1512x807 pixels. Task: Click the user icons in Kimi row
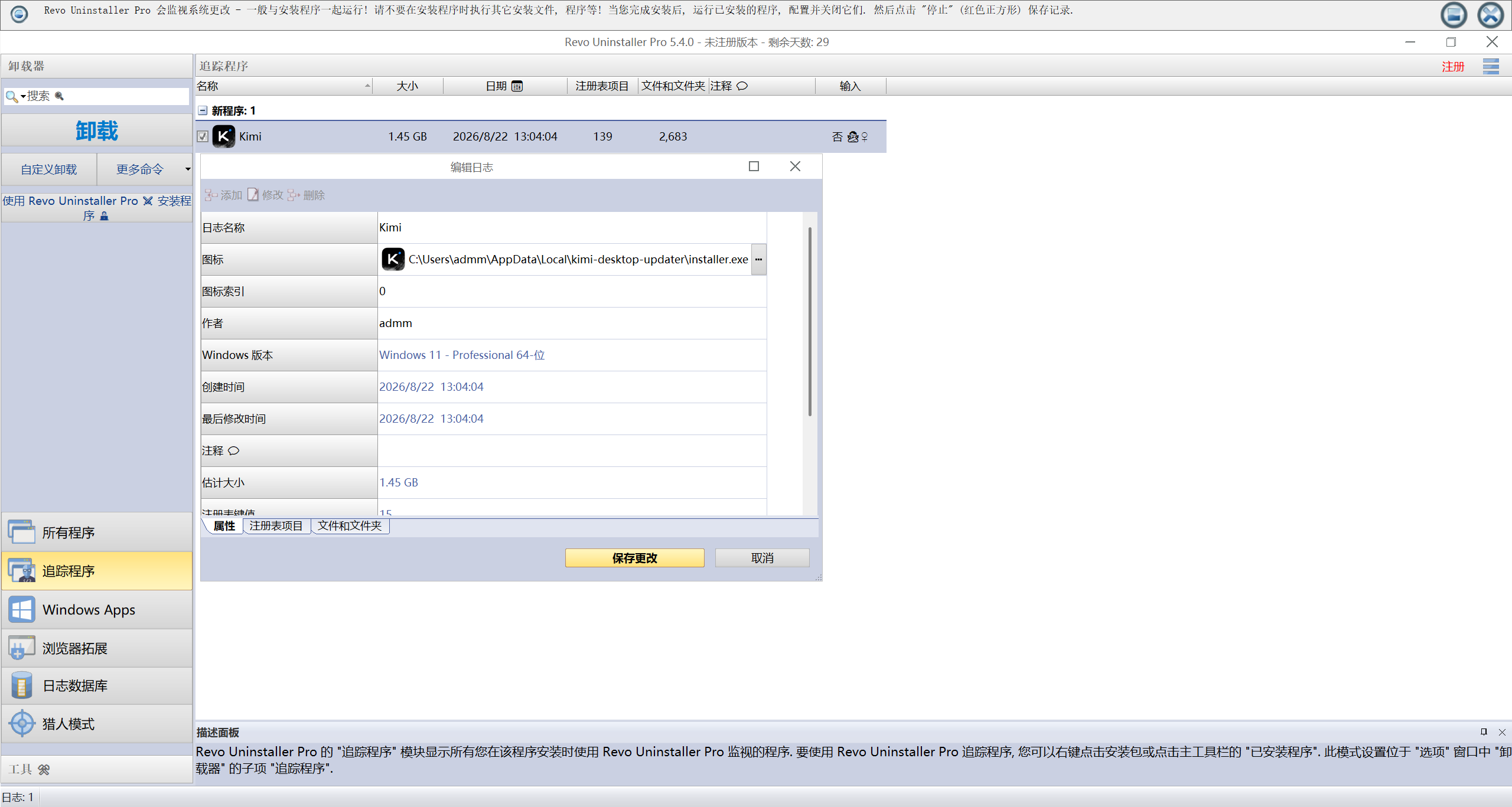point(858,137)
